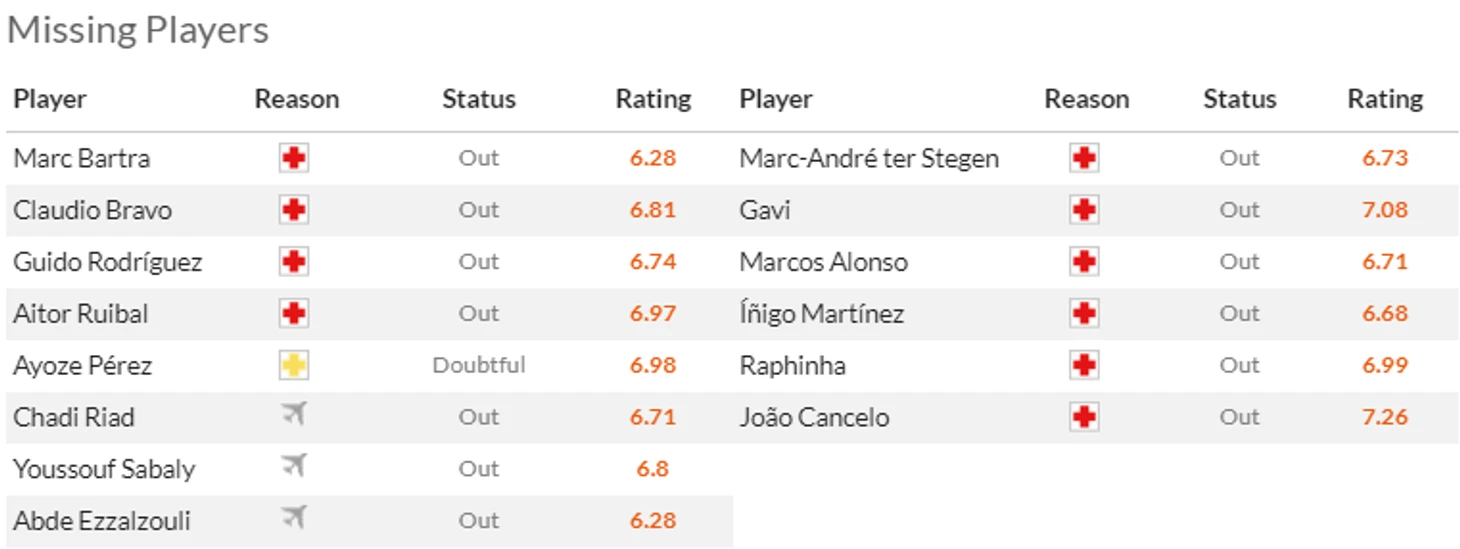The height and width of the screenshot is (549, 1460).
Task: Click the Missing Players heading
Action: [x=138, y=30]
